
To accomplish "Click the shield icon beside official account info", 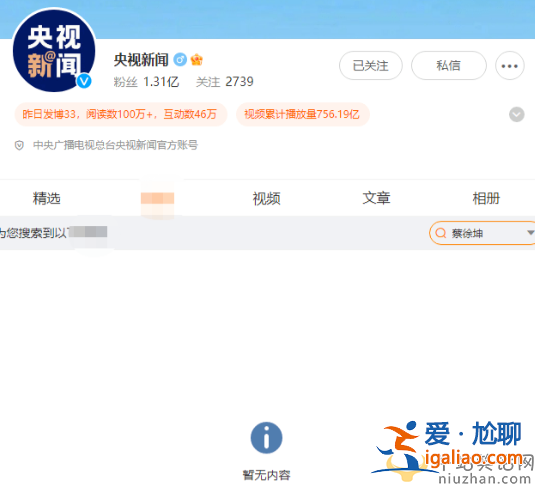I will coord(19,146).
